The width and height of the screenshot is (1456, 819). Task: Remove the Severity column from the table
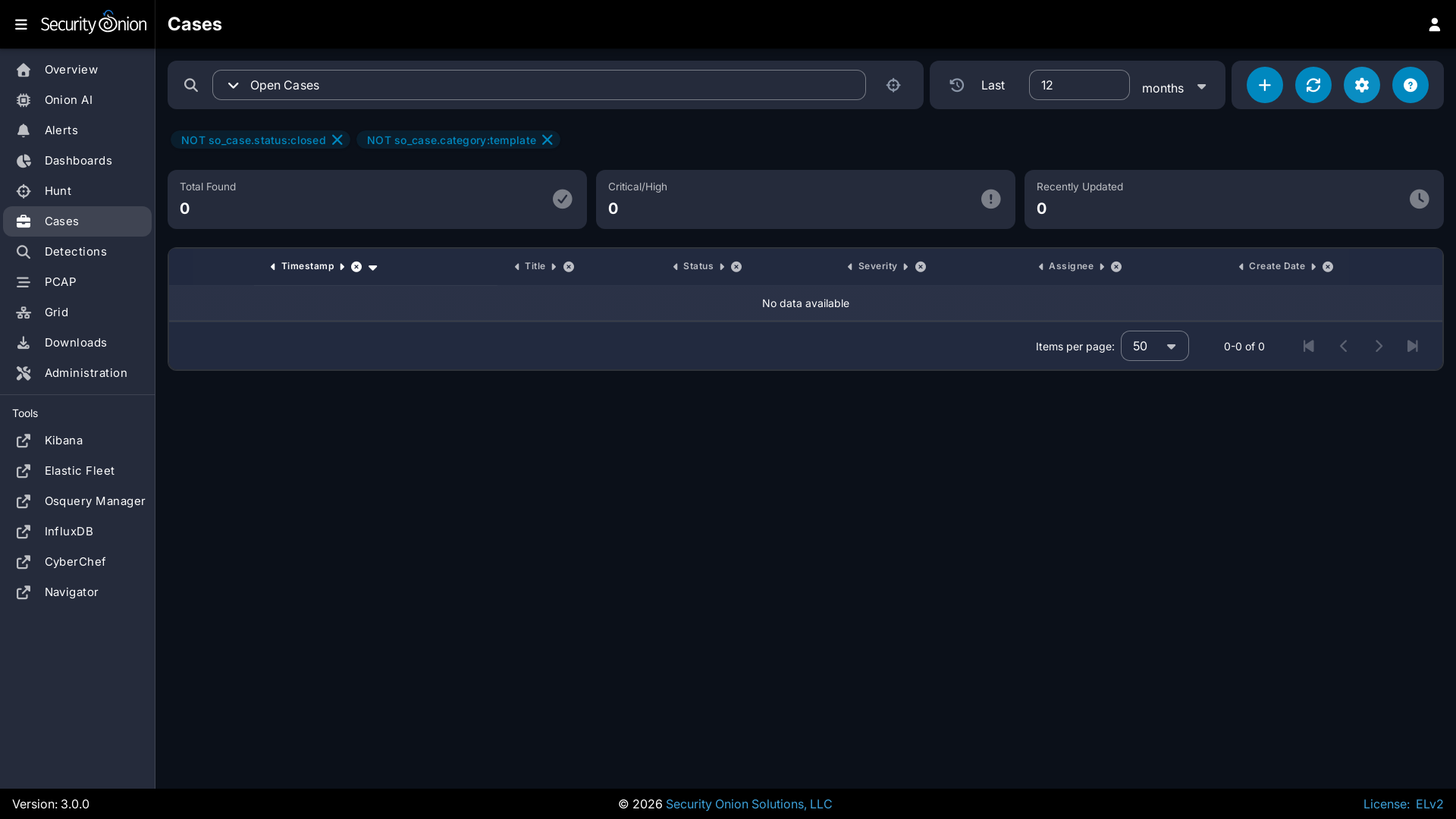coord(921,267)
